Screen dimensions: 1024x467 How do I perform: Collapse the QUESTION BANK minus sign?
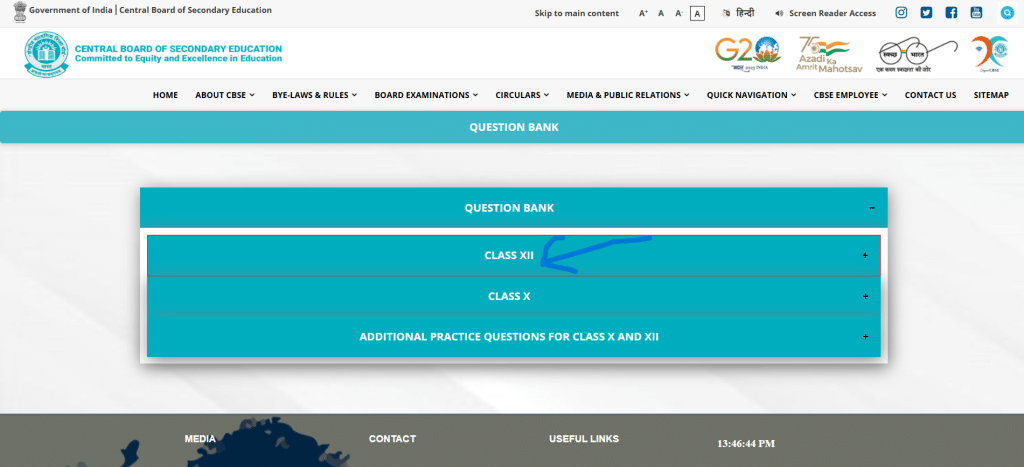(872, 208)
